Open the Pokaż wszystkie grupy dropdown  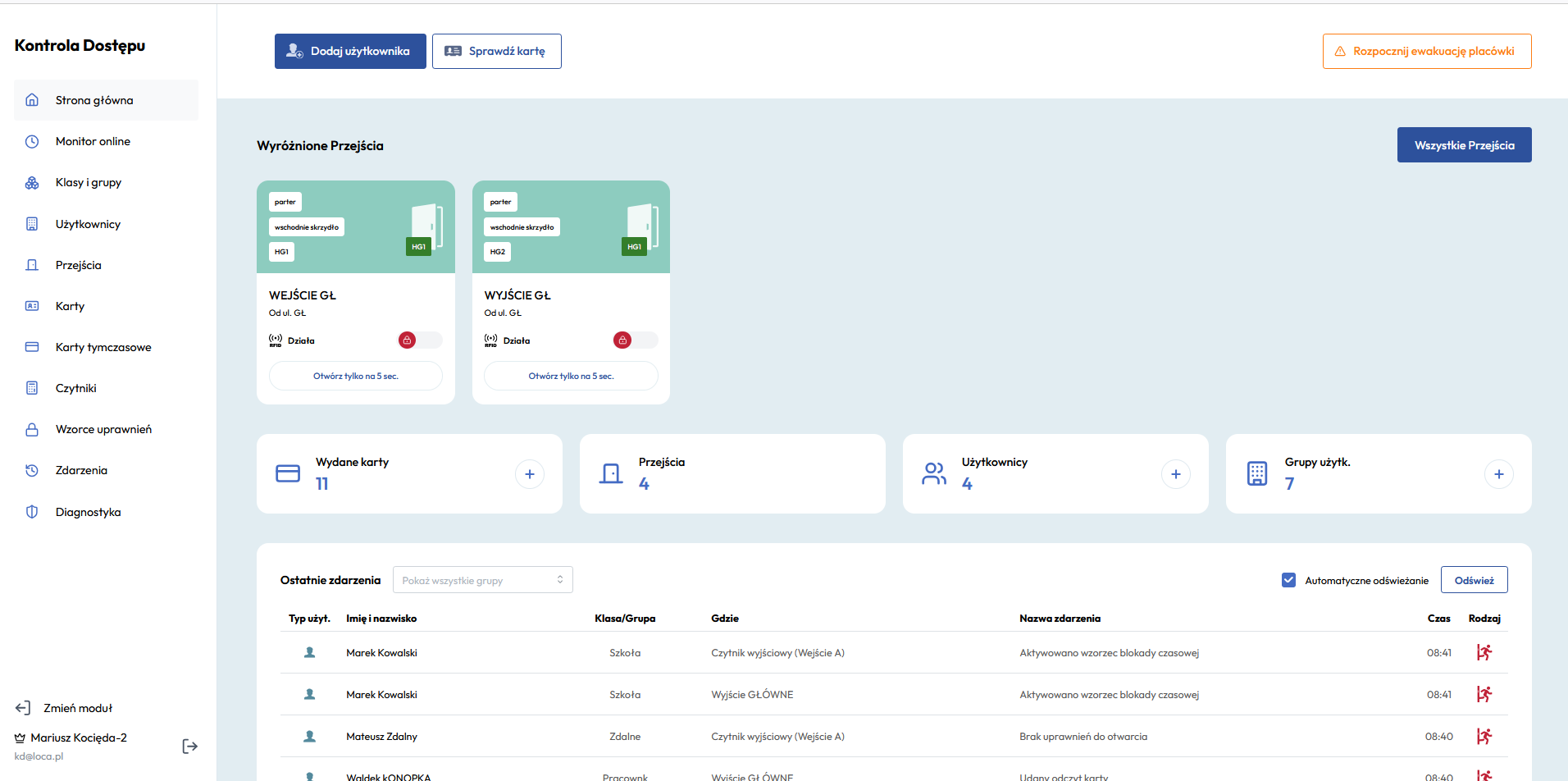482,580
